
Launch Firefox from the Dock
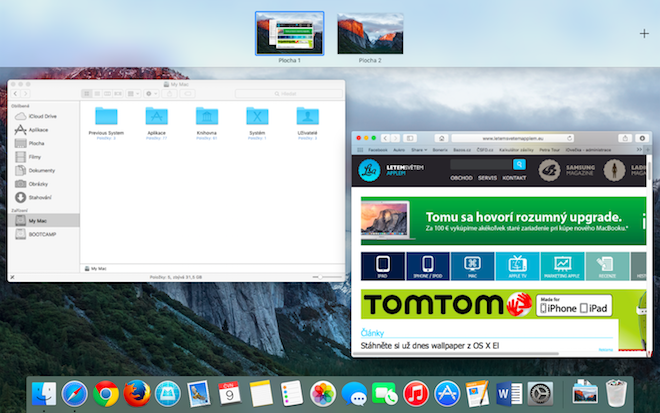137,394
